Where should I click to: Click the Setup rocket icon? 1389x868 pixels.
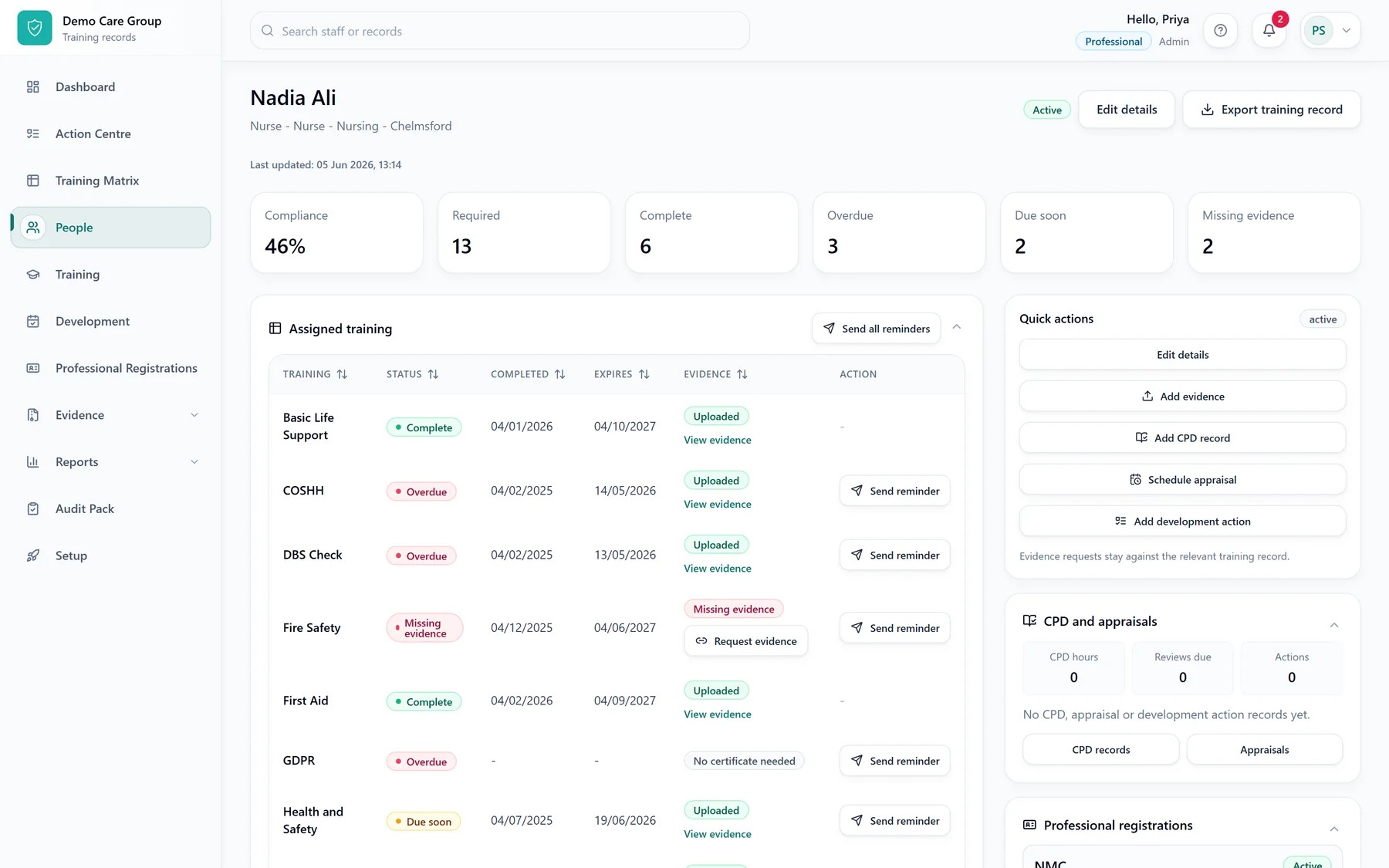[33, 556]
